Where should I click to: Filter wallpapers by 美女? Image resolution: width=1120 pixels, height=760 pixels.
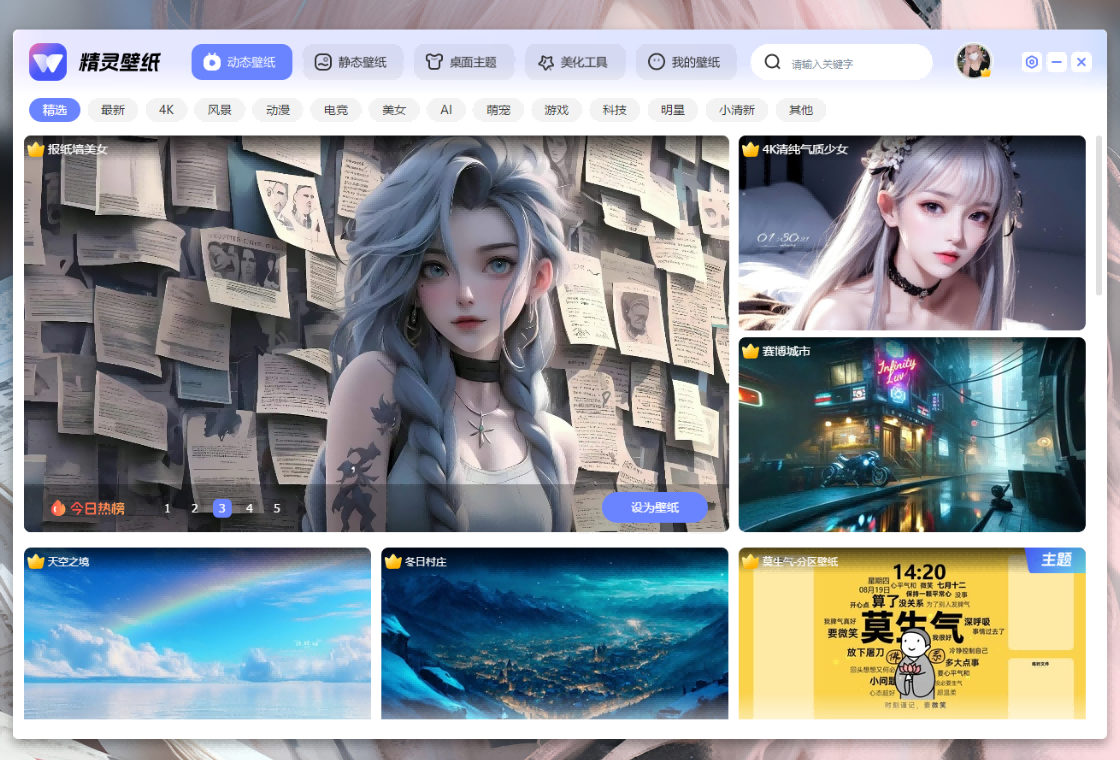coord(394,110)
